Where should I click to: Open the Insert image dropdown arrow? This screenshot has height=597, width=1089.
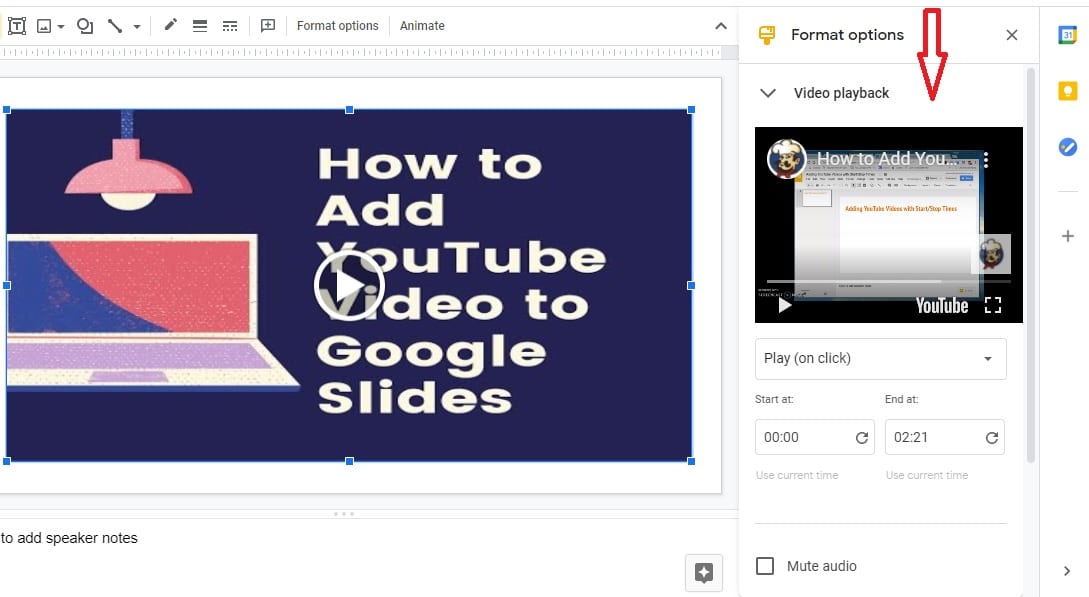[x=61, y=27]
